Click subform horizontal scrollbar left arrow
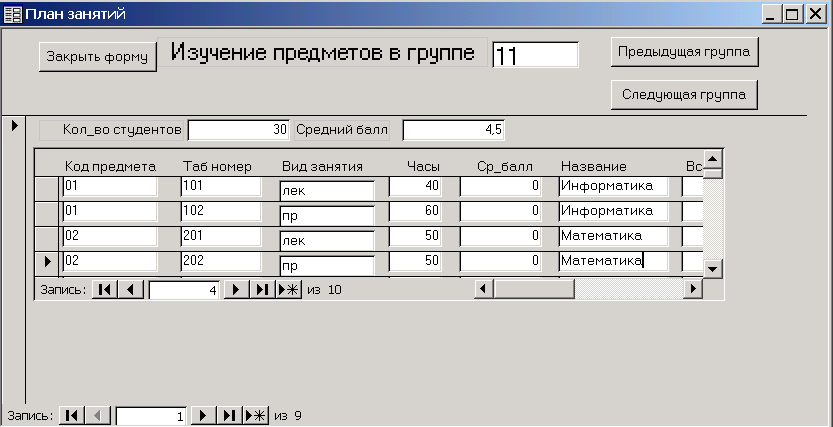 483,289
